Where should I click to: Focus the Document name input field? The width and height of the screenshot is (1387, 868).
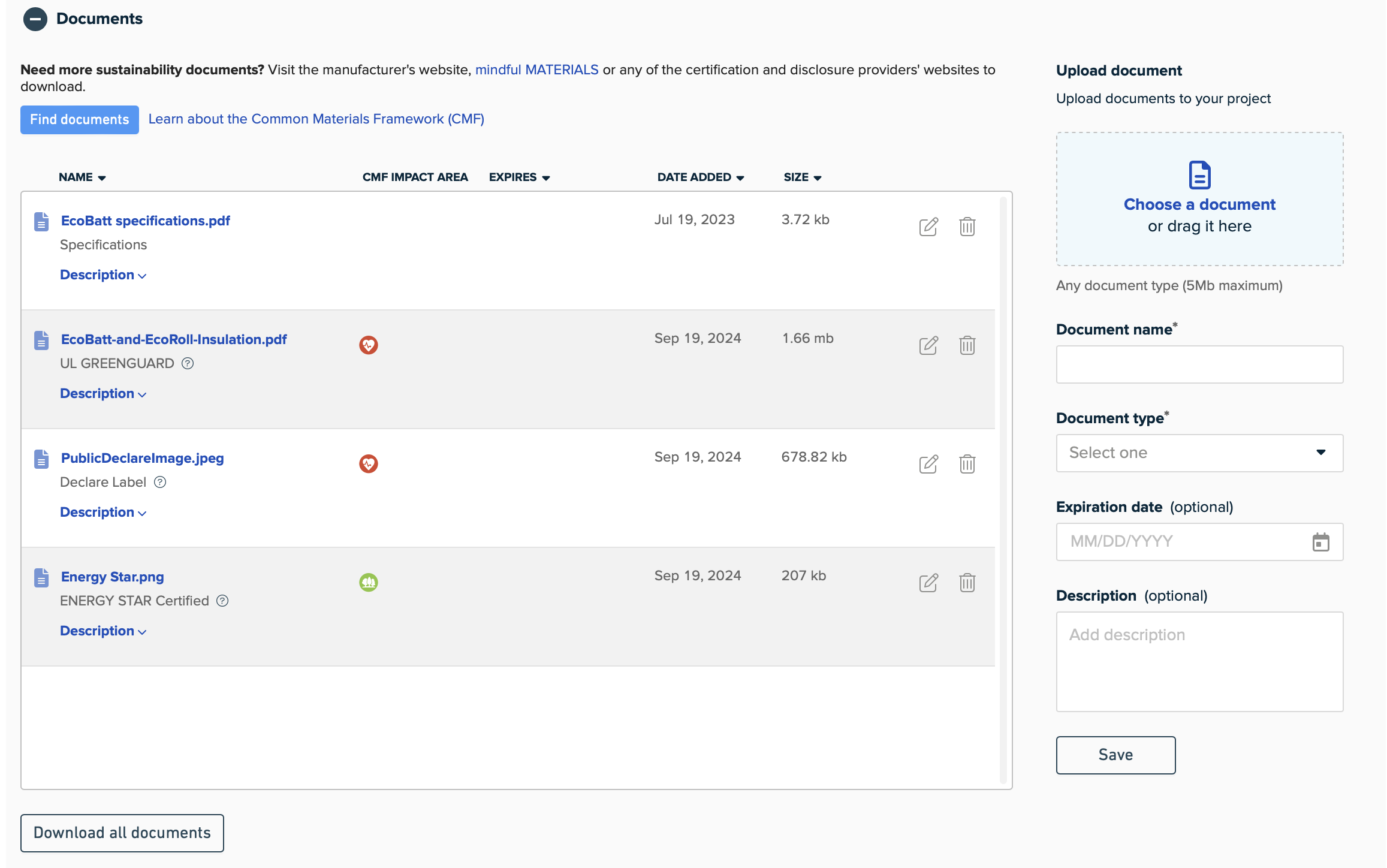(1200, 364)
